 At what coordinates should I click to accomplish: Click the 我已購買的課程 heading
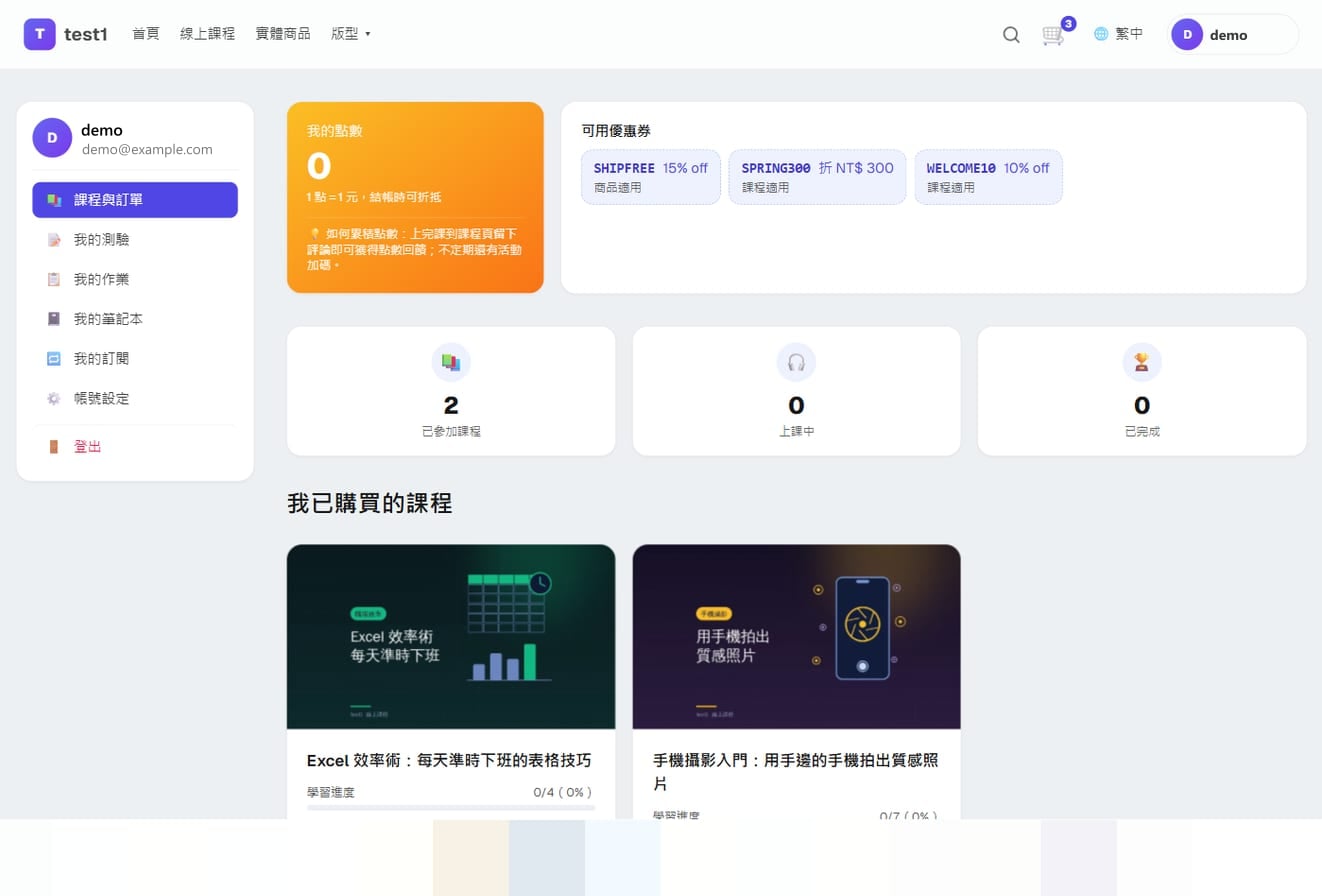click(370, 504)
